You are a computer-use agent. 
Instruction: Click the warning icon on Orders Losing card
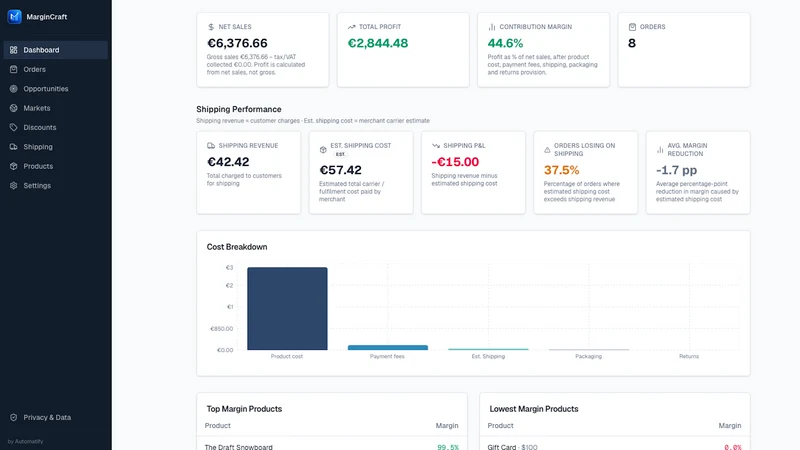tap(547, 149)
